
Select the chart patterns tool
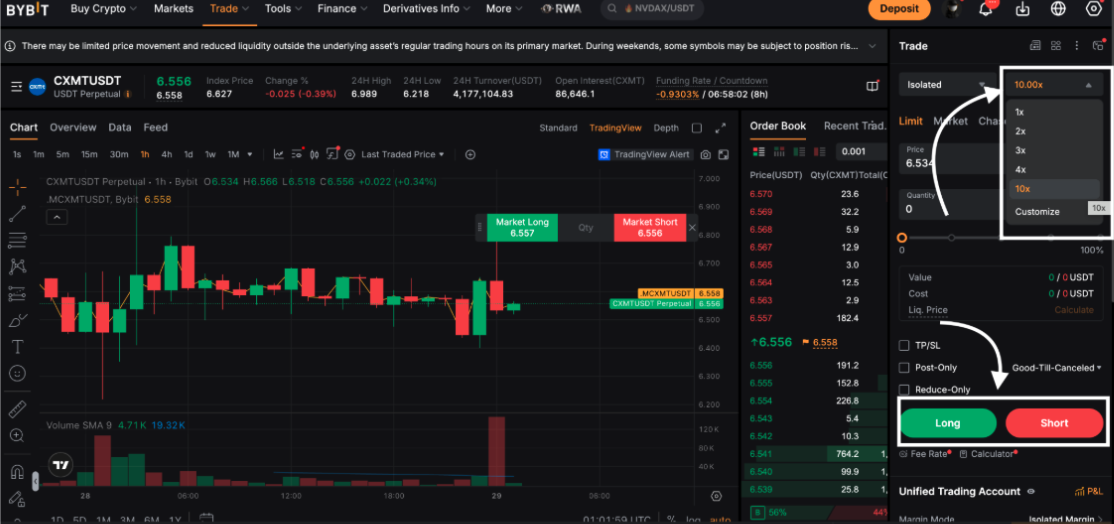click(18, 266)
